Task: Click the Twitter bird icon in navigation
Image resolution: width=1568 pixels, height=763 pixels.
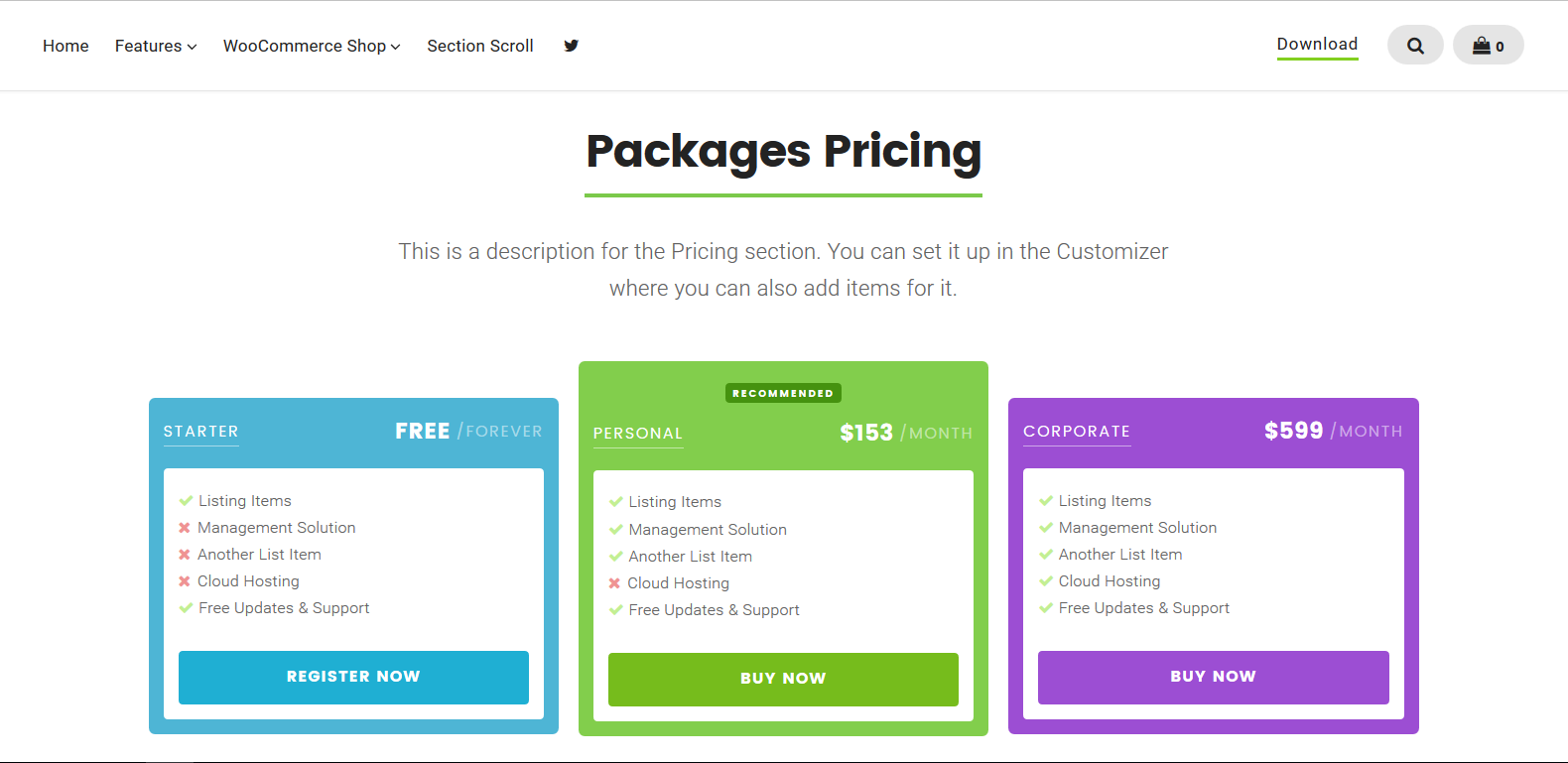Action: 571,46
